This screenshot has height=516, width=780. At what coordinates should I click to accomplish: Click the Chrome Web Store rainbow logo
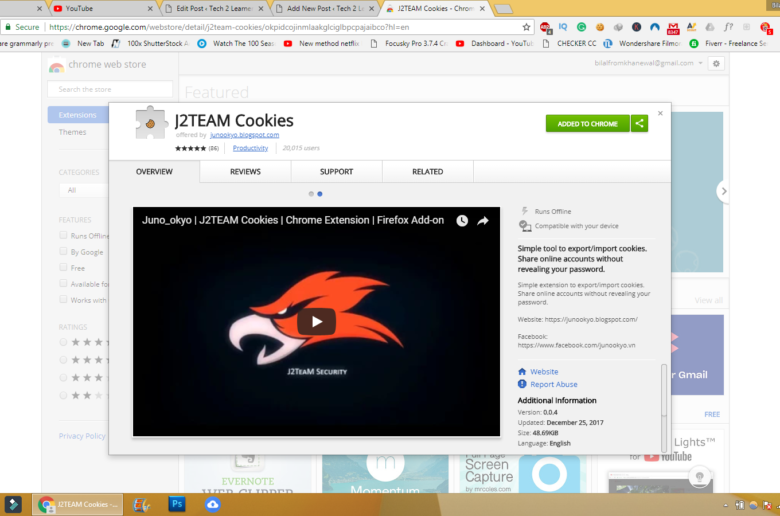[x=56, y=66]
